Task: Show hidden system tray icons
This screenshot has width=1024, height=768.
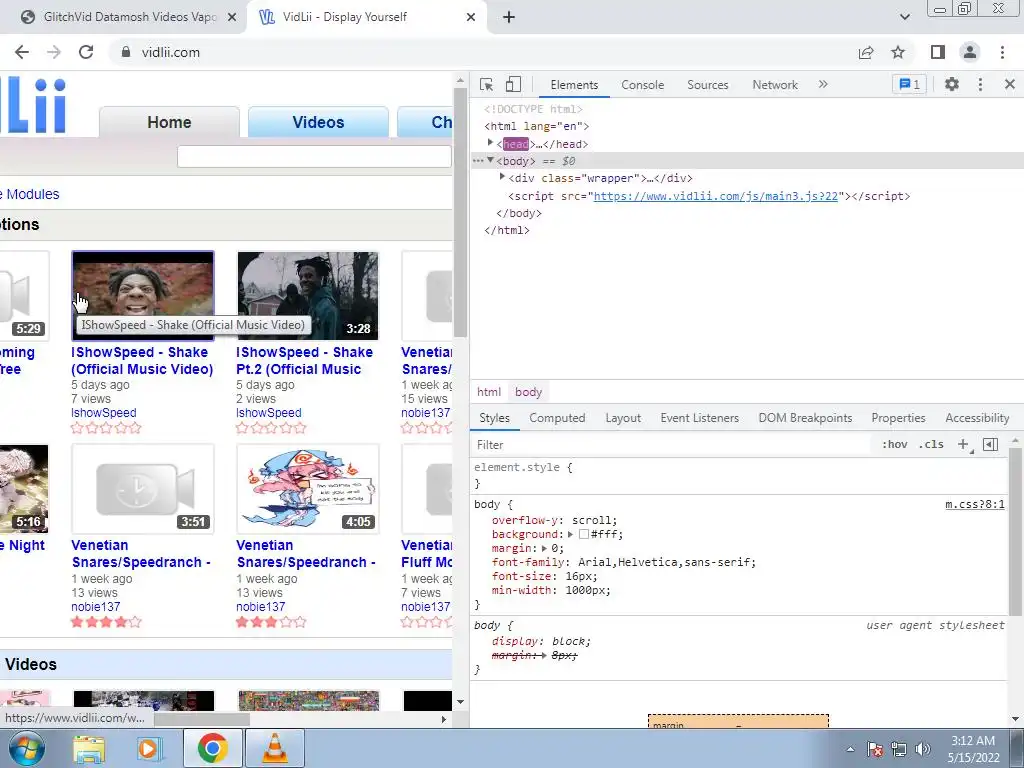Action: click(x=850, y=749)
